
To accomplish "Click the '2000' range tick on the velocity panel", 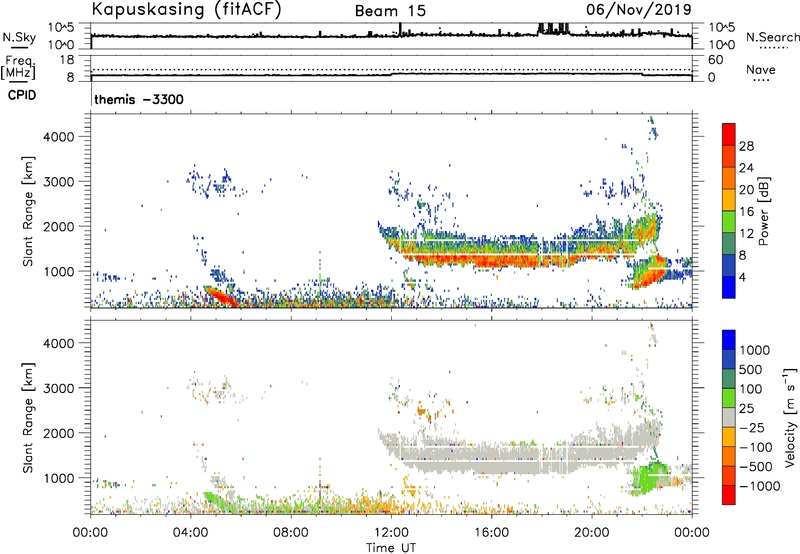I will [x=59, y=433].
